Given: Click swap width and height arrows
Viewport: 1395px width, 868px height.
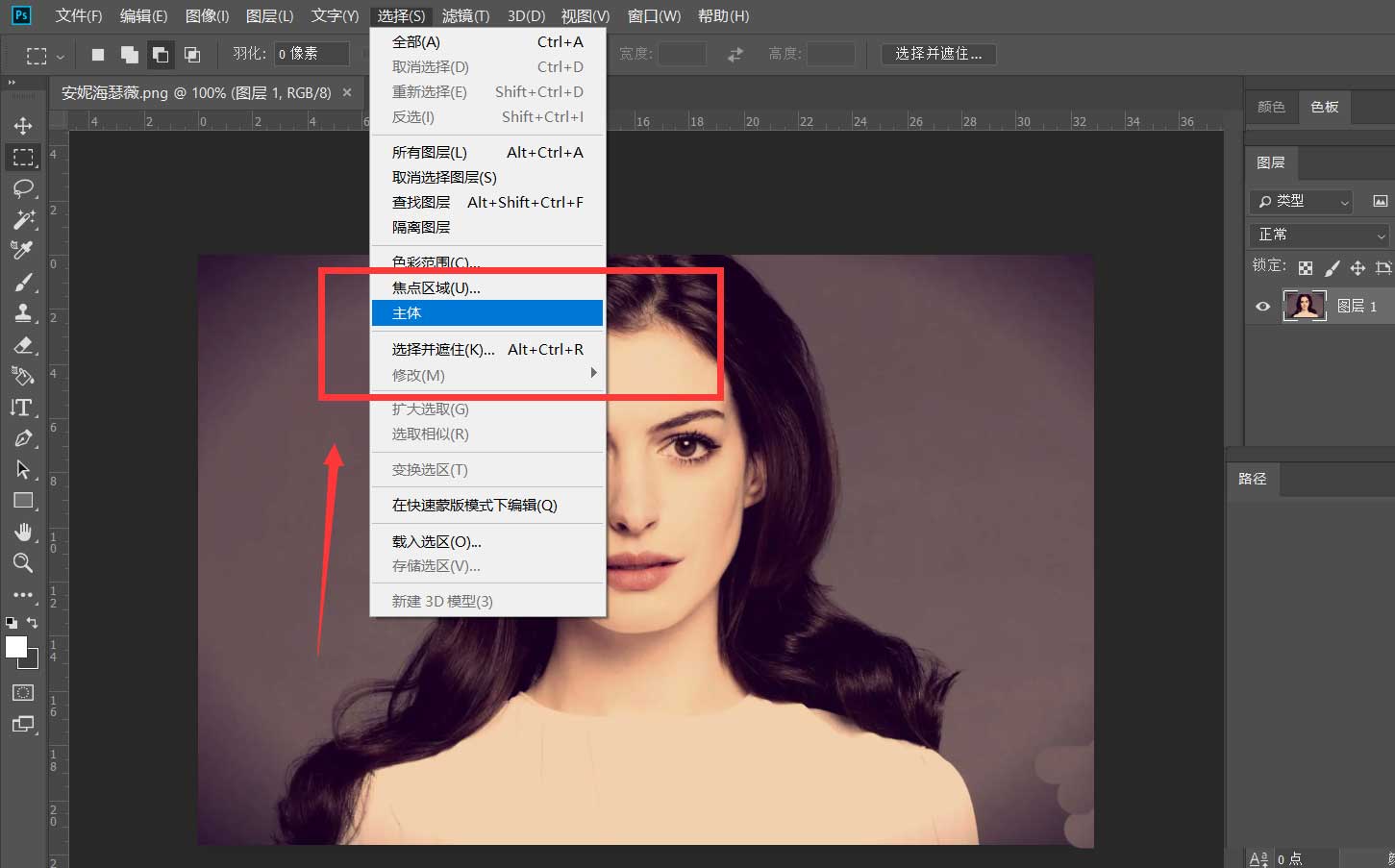Looking at the screenshot, I should click(735, 55).
